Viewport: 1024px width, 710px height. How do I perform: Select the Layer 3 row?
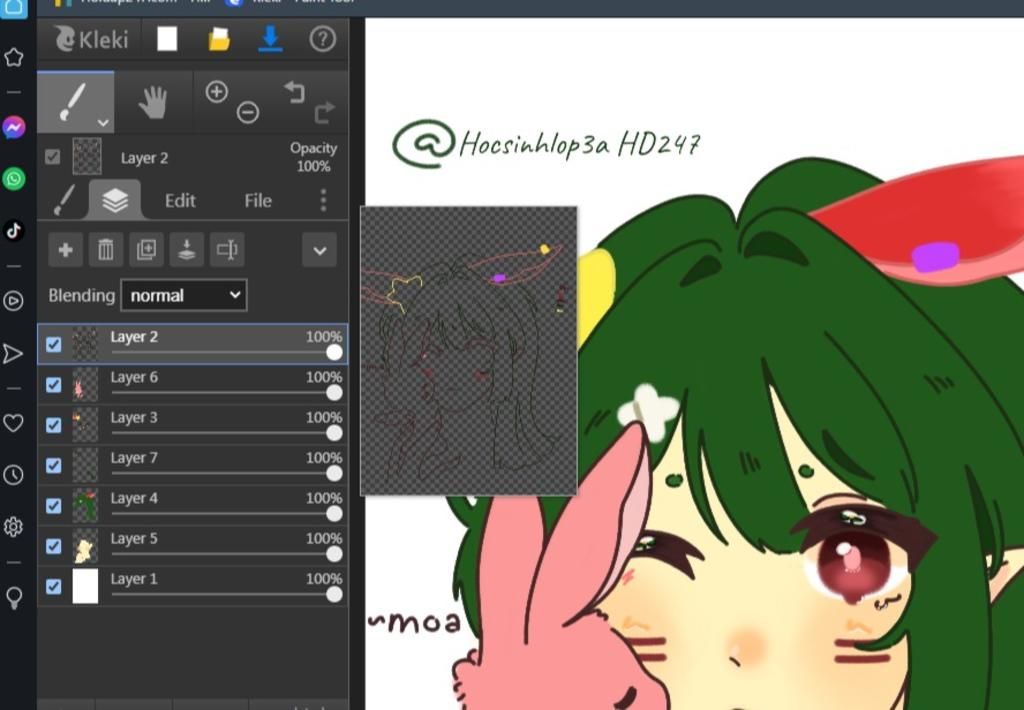[x=193, y=425]
